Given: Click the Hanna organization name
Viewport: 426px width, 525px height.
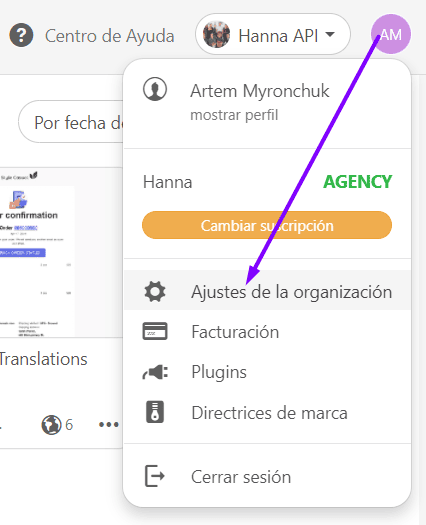Looking at the screenshot, I should 167,182.
